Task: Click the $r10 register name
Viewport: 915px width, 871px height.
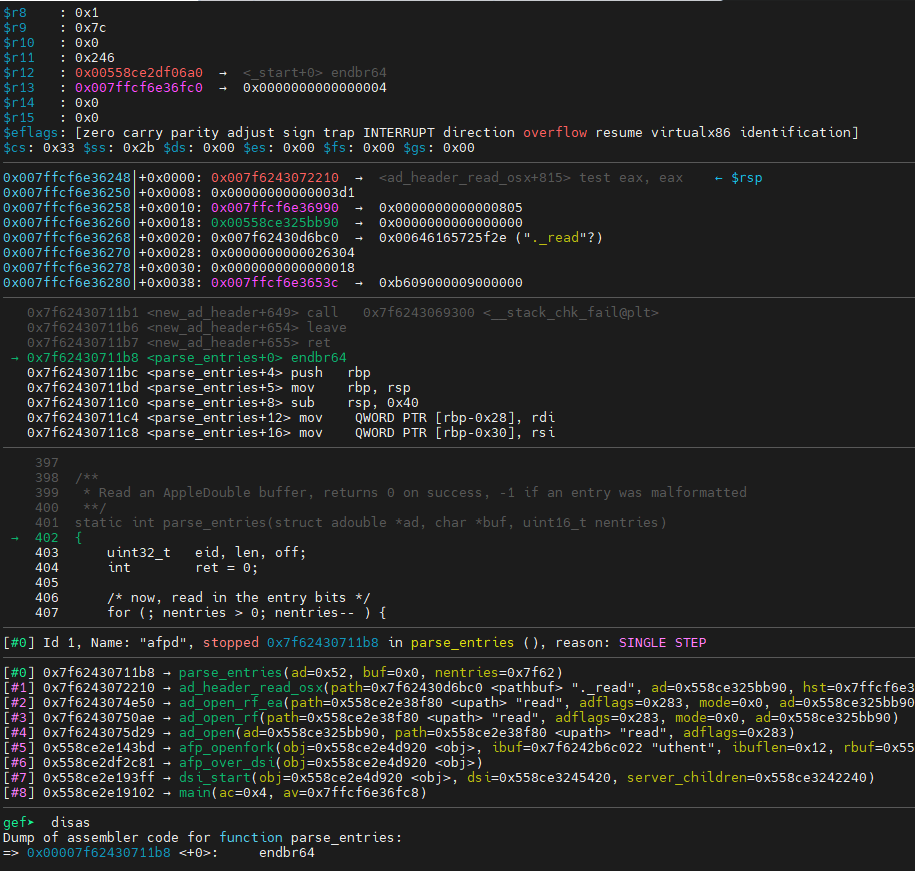Action: (x=19, y=43)
